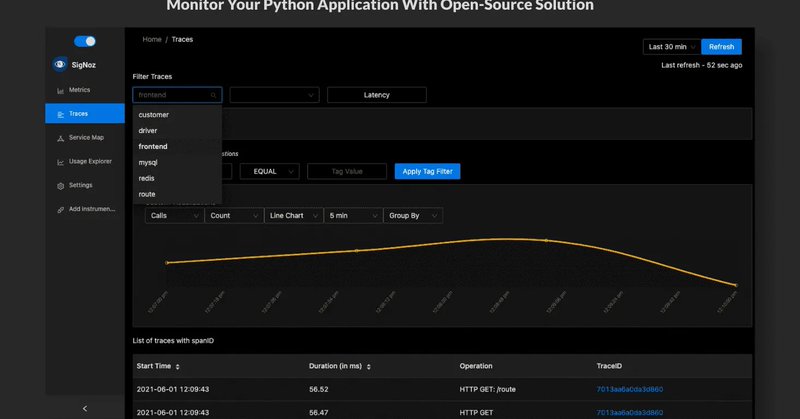Open the Line Chart type dropdown
This screenshot has width=800, height=419.
point(294,216)
